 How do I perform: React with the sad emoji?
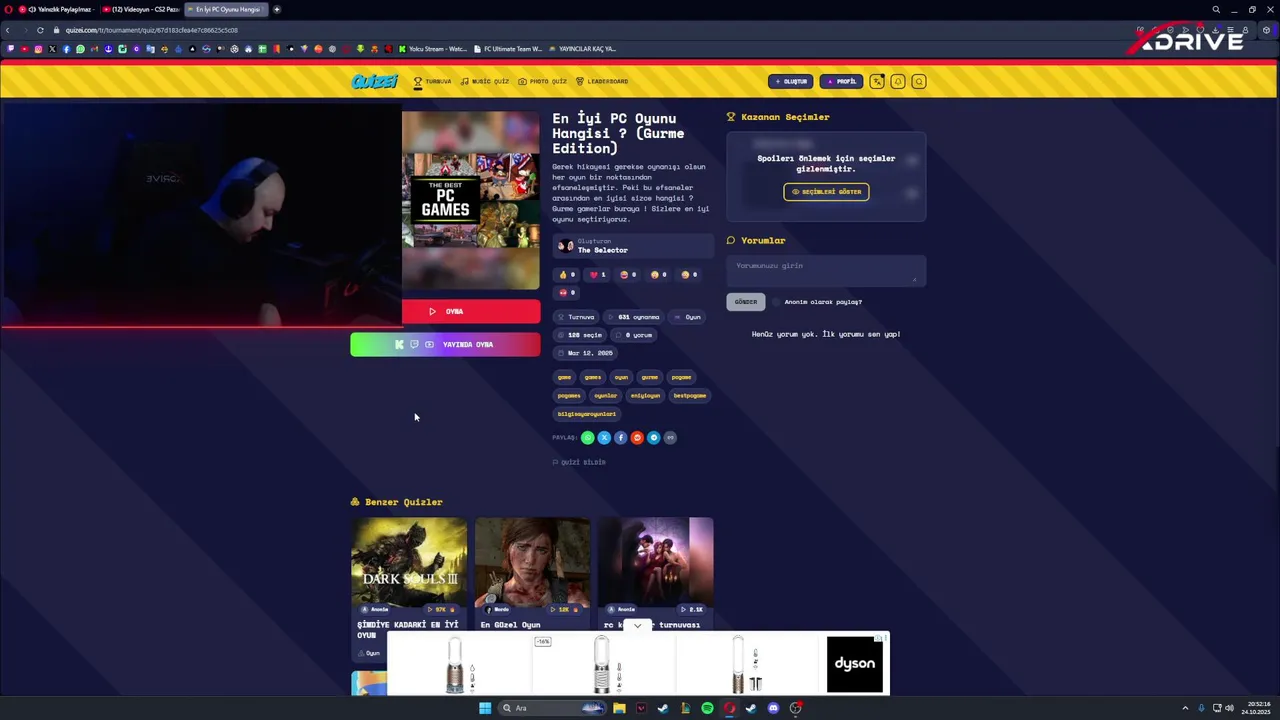[x=689, y=275]
